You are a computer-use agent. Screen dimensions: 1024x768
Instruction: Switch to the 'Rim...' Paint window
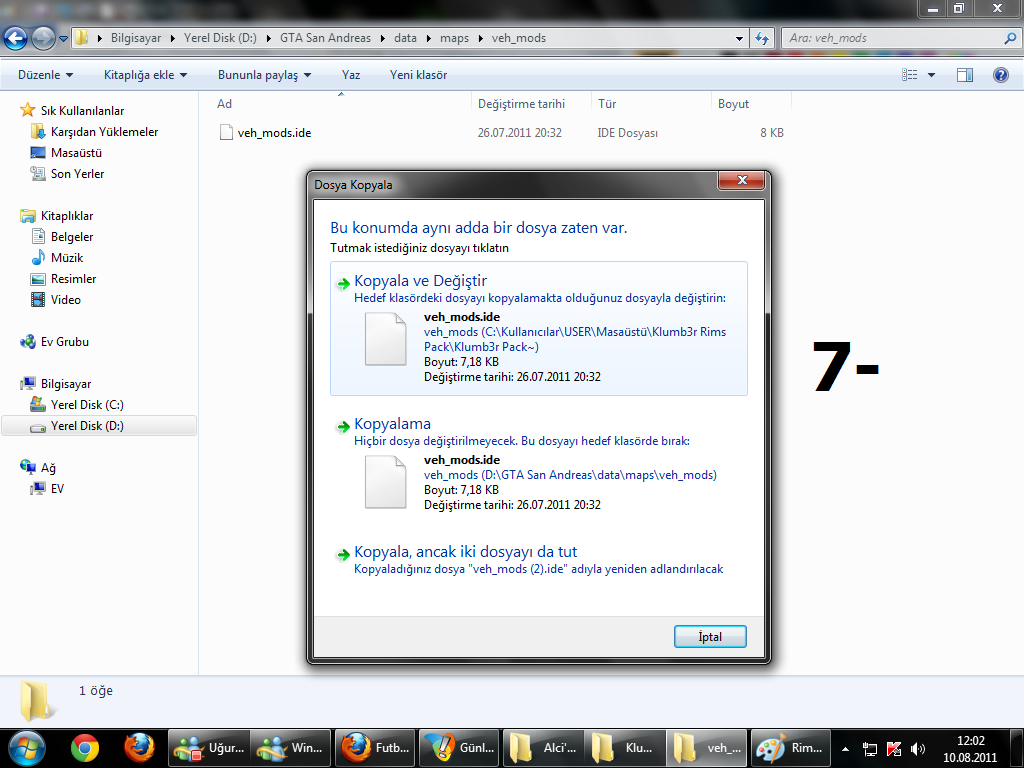tap(790, 748)
